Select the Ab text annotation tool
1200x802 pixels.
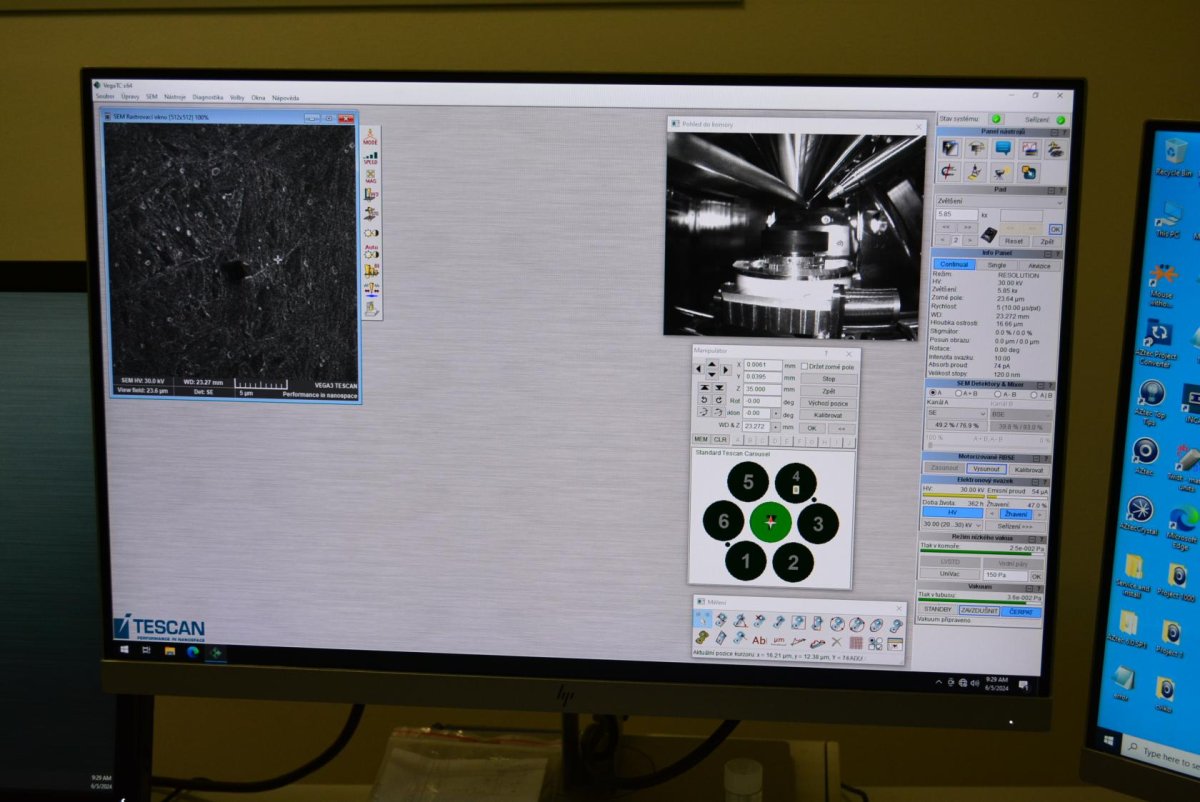(x=760, y=640)
